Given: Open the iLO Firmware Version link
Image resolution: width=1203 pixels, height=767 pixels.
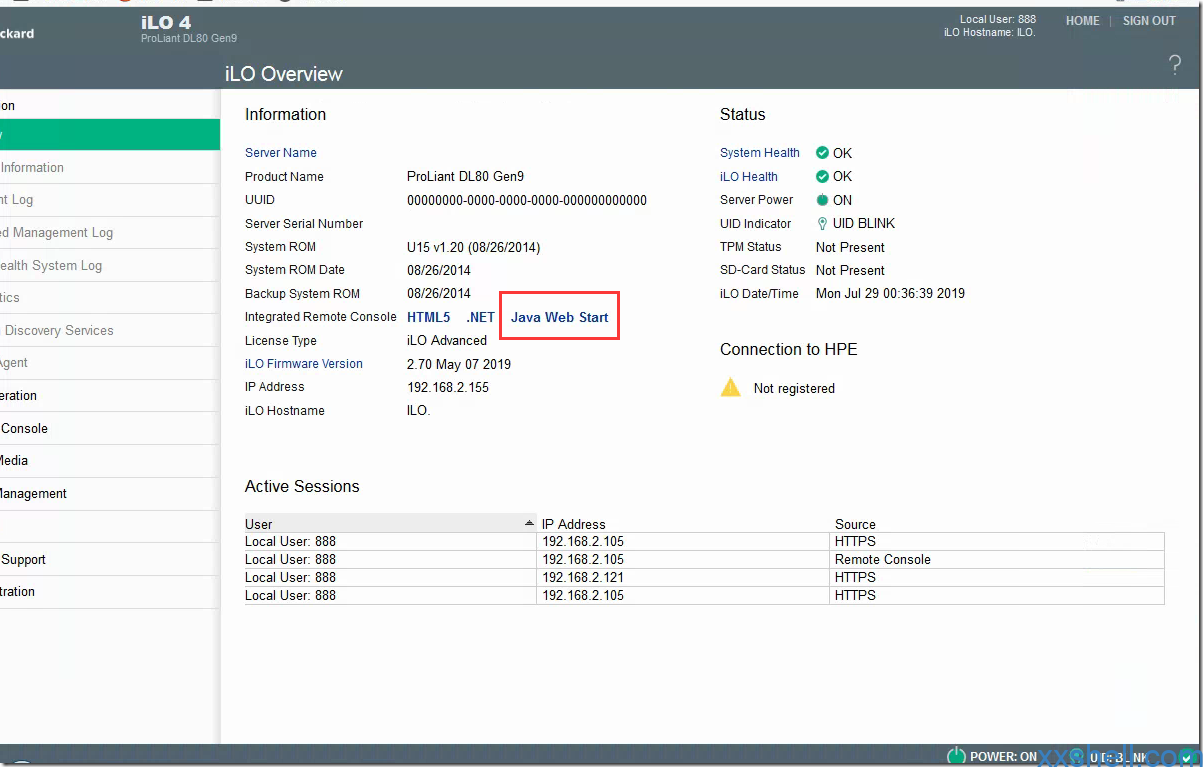Looking at the screenshot, I should (304, 364).
